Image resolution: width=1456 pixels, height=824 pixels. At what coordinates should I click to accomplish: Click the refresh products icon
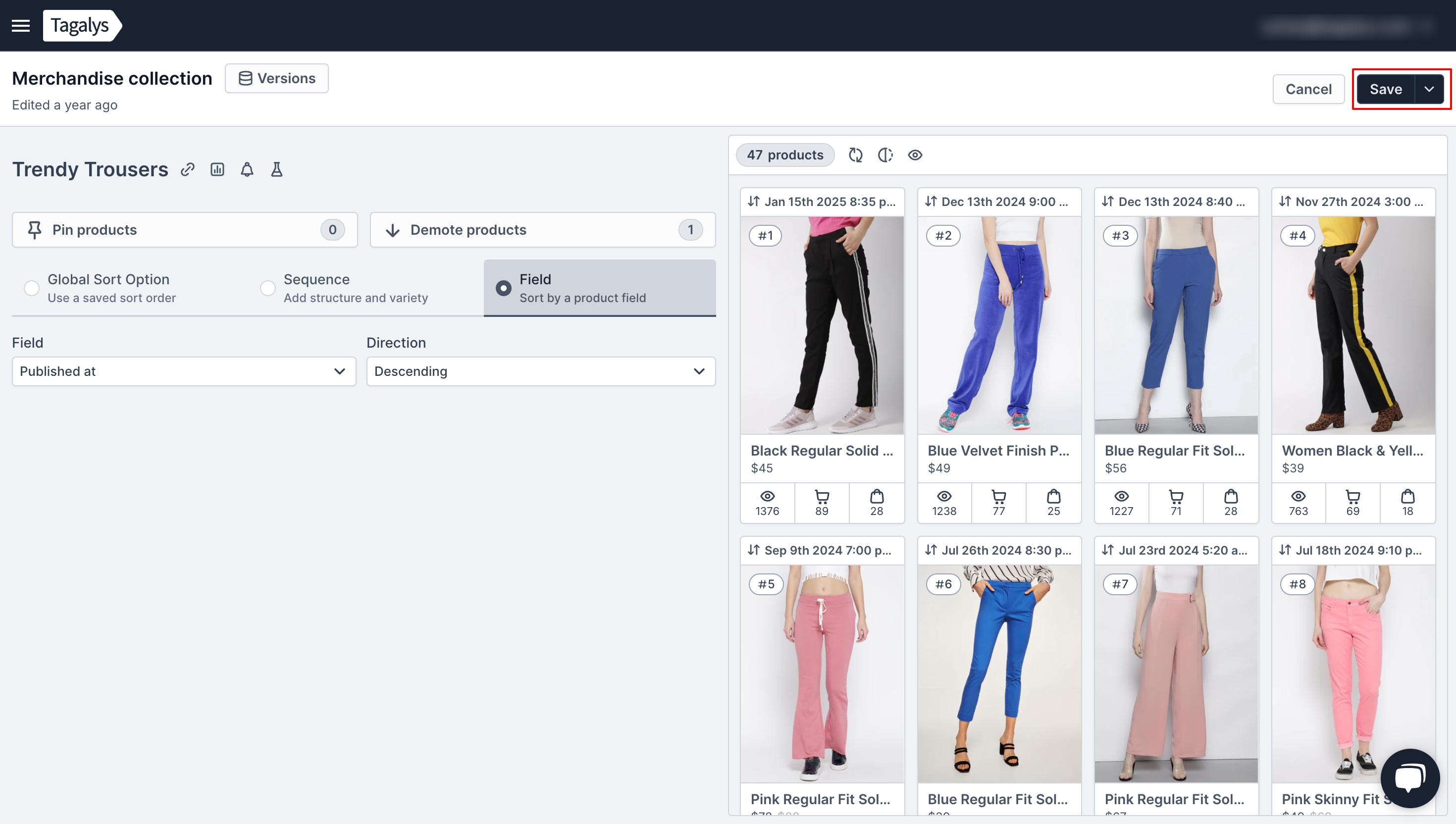click(856, 155)
